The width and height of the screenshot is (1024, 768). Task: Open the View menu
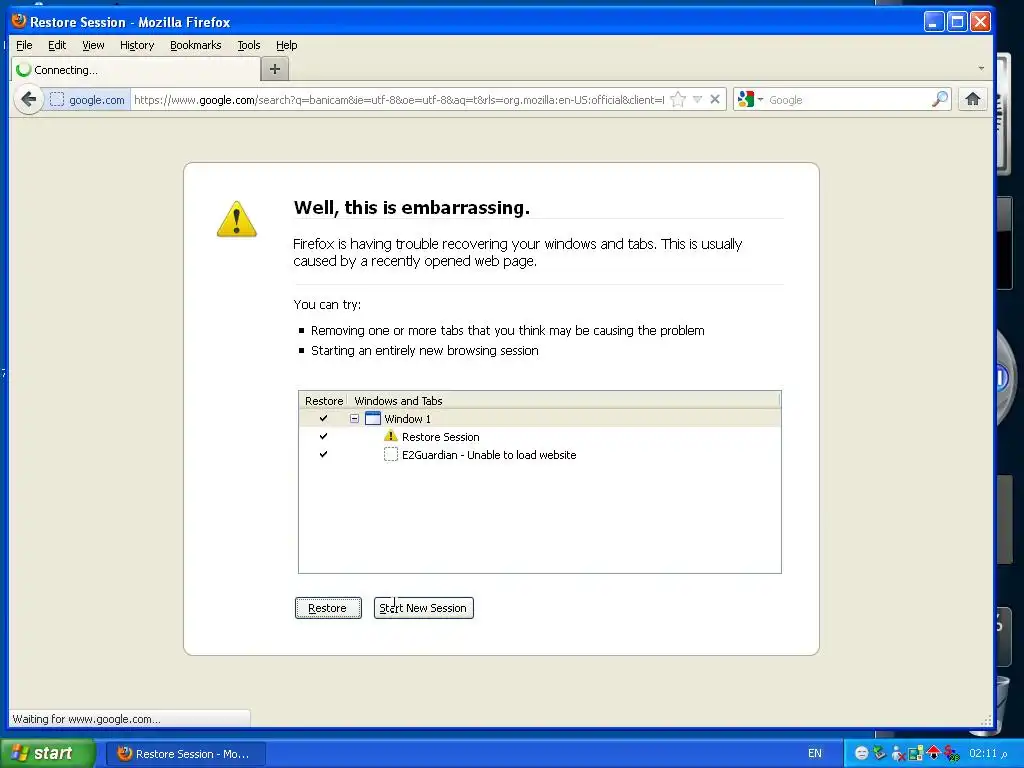pos(93,45)
